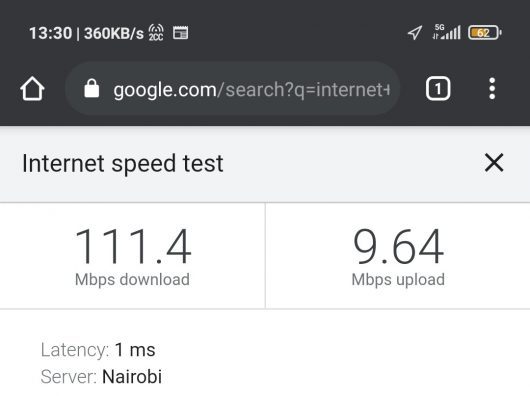Tap the Mbps download label

pos(132,280)
